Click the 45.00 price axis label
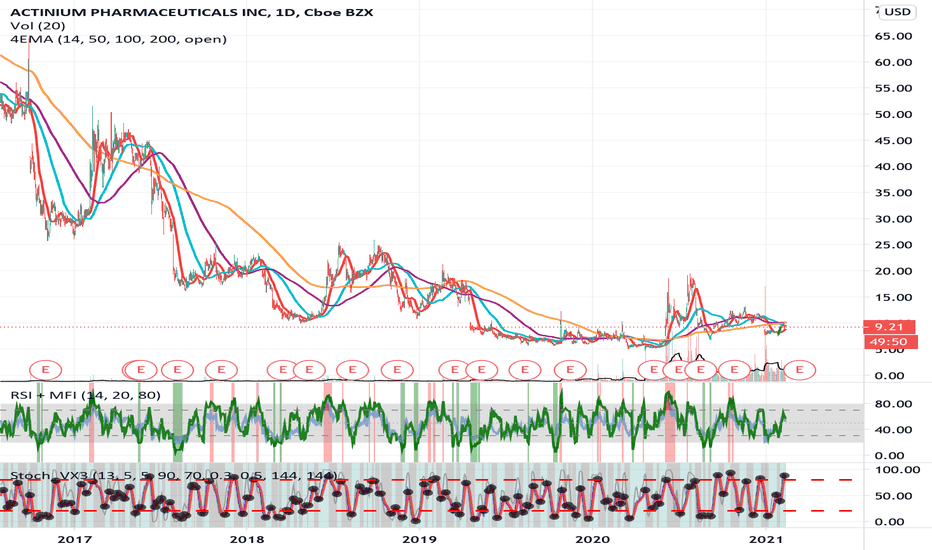The height and width of the screenshot is (550, 932). 893,141
